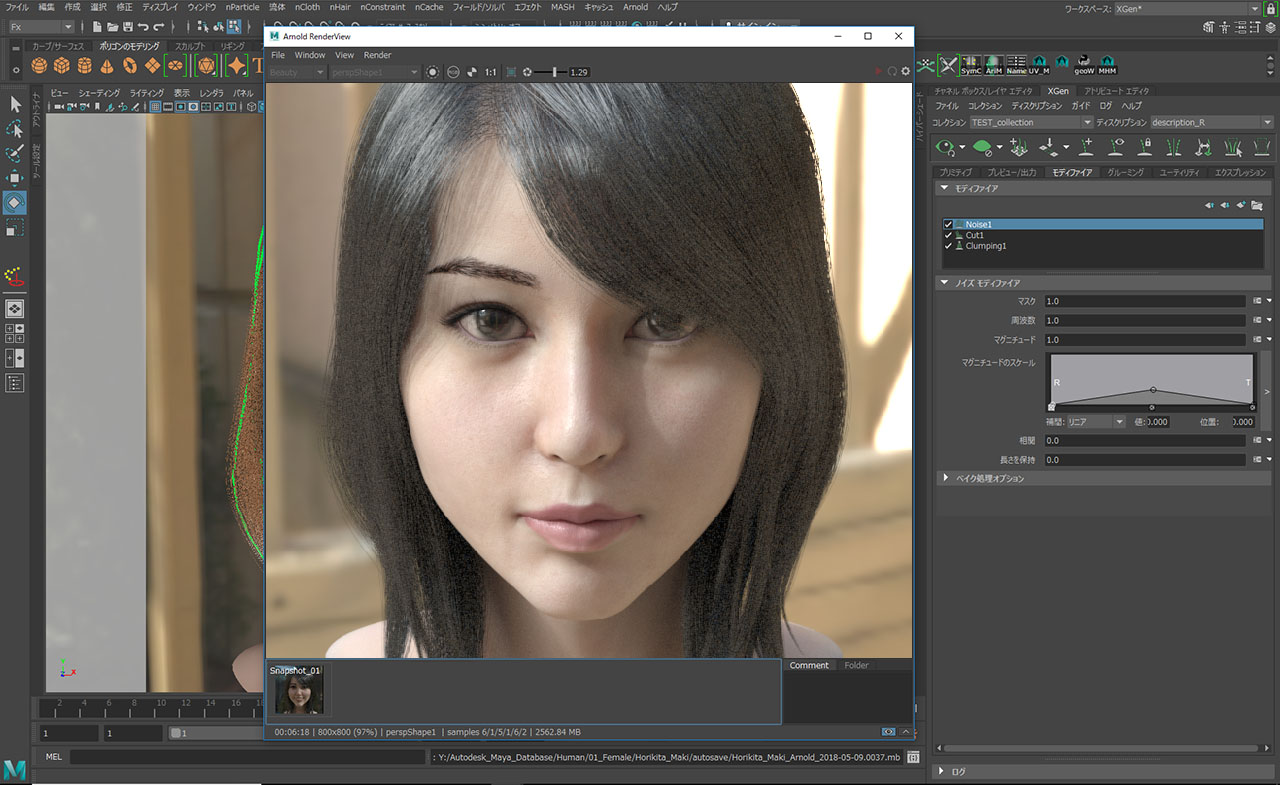
Task: Open modifier folder icon in XGen panel
Action: tap(1257, 205)
